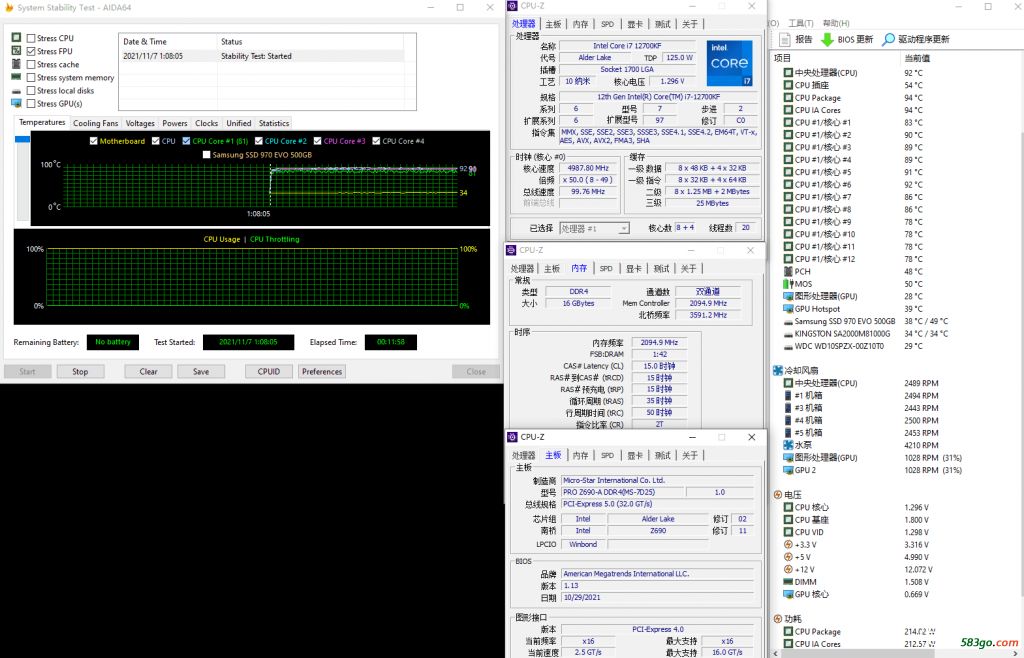Switch to the Voltages tab

(x=140, y=123)
